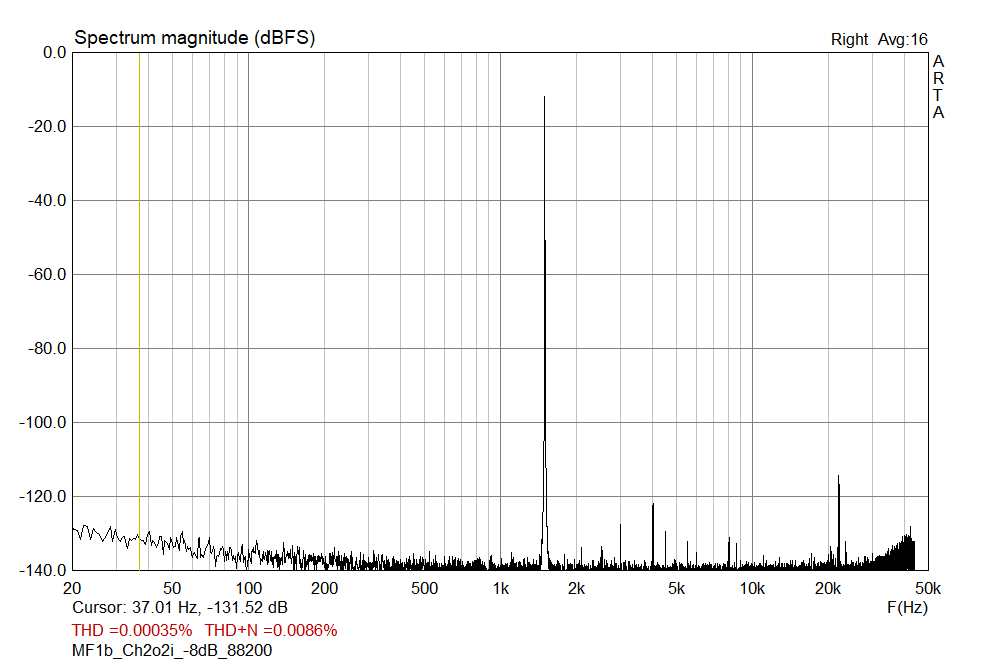Click the 'Avg:16' averaging label

902,40
